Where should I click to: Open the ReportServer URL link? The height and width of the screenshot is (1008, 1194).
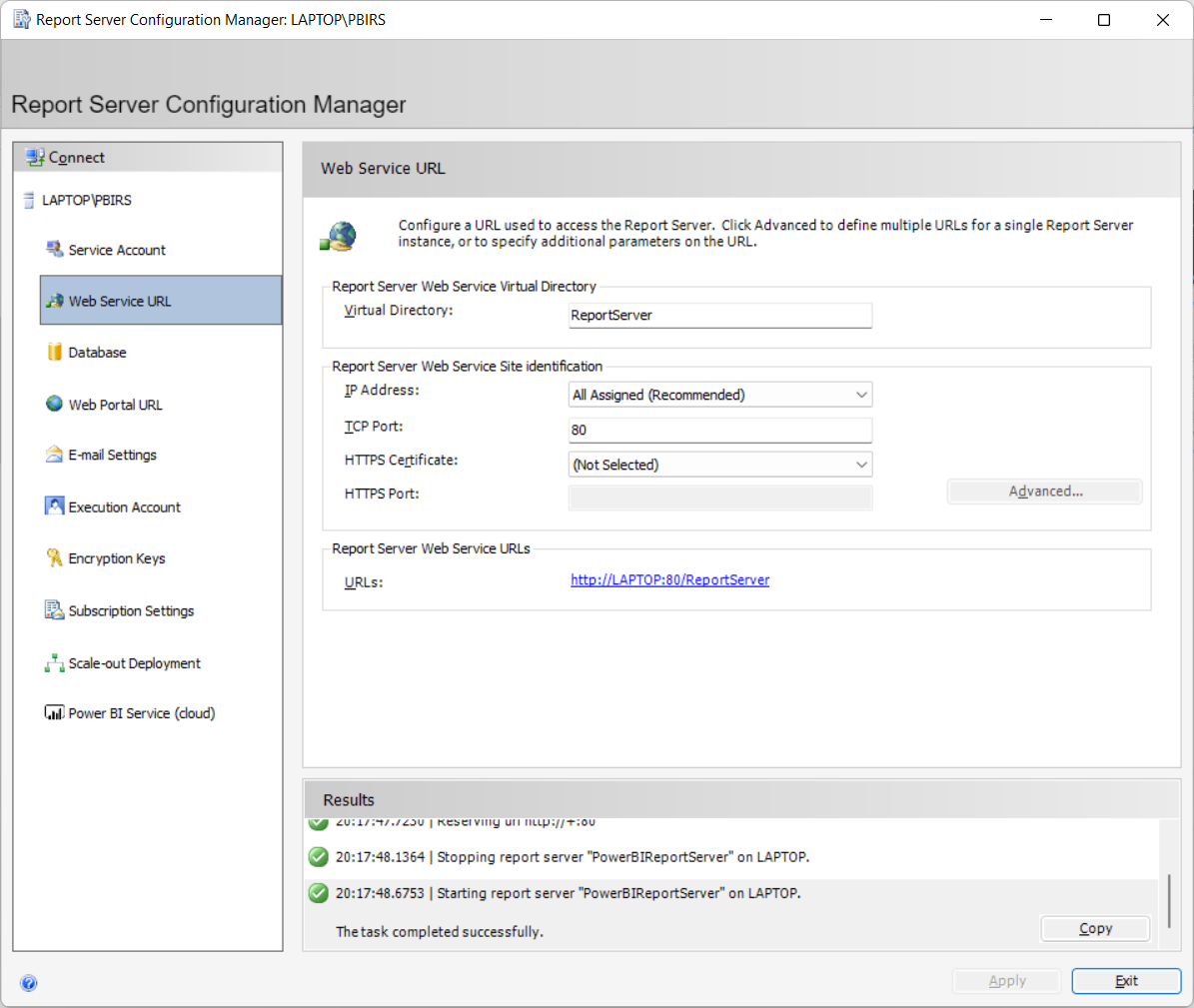tap(669, 579)
